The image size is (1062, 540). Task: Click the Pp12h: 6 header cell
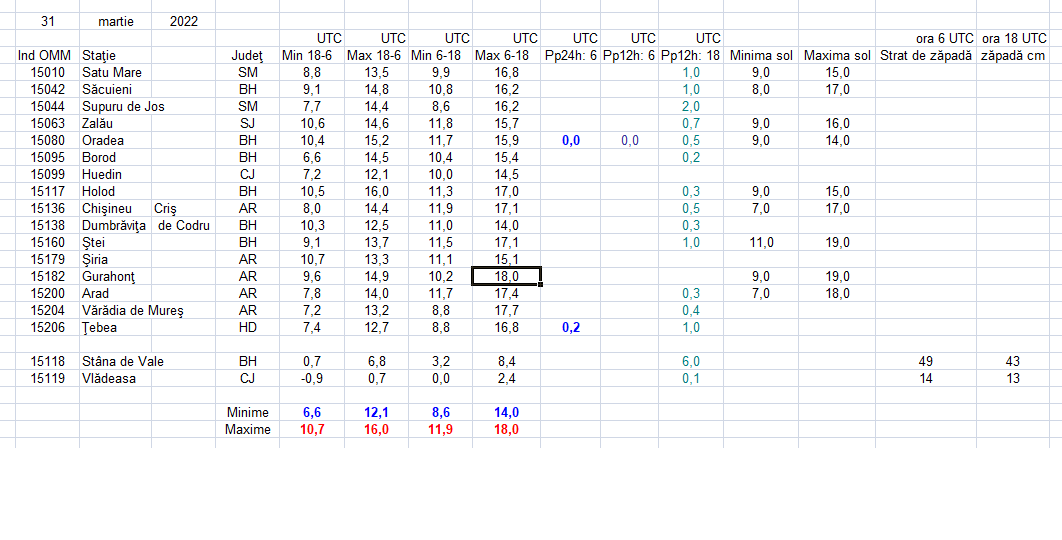click(629, 56)
